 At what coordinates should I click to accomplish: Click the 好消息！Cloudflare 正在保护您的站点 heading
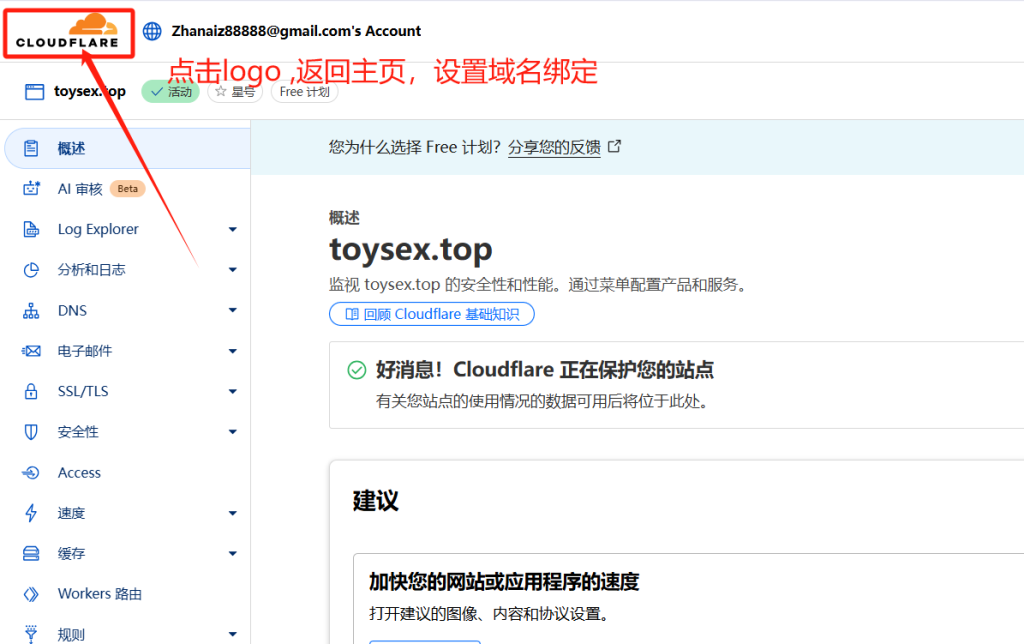click(x=545, y=370)
